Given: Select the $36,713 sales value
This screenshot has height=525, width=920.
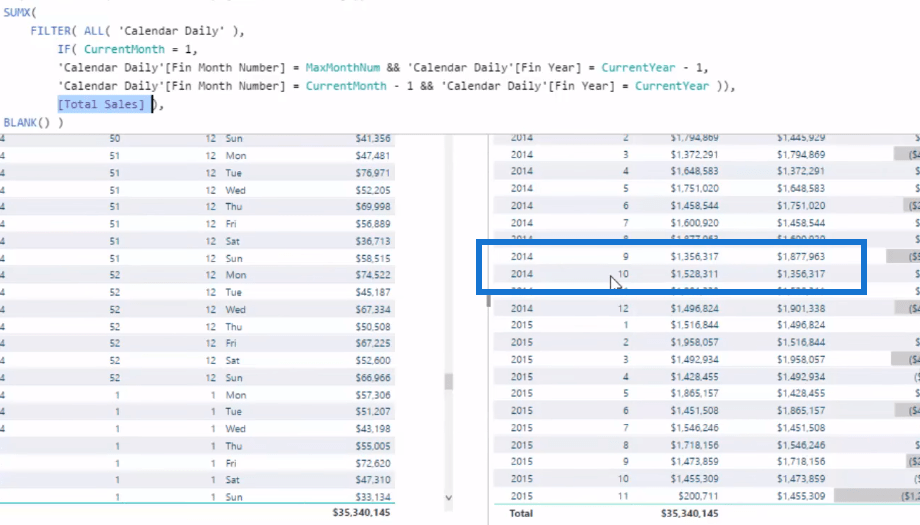Looking at the screenshot, I should coord(373,241).
